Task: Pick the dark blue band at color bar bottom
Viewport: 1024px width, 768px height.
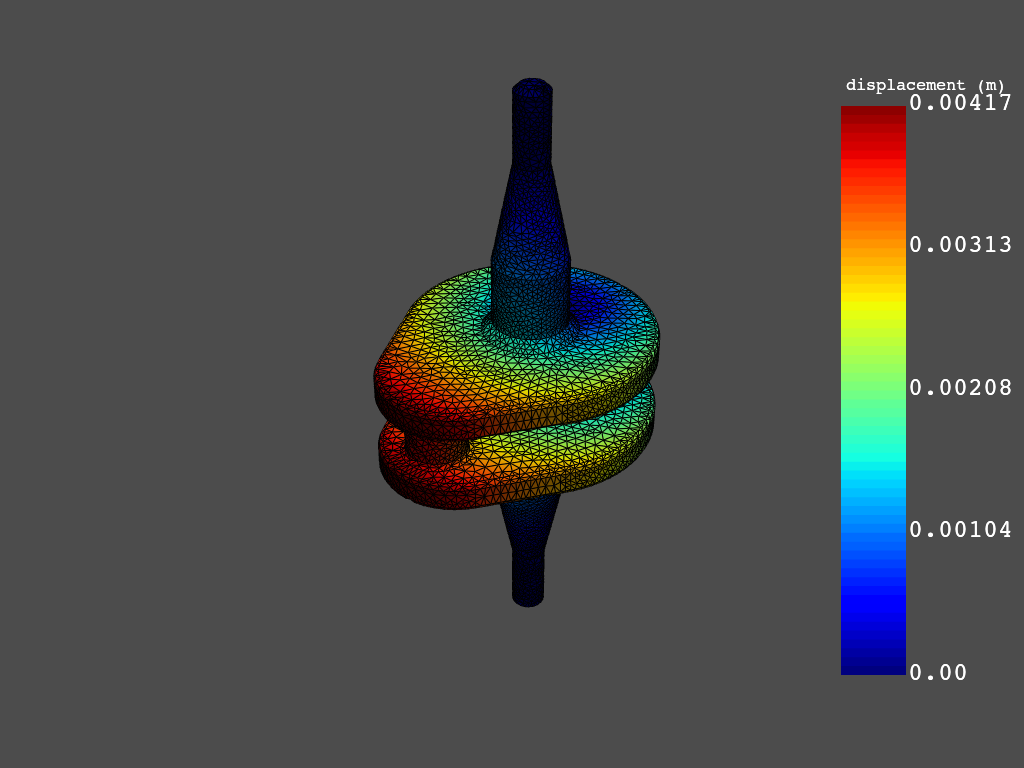Action: coord(873,660)
